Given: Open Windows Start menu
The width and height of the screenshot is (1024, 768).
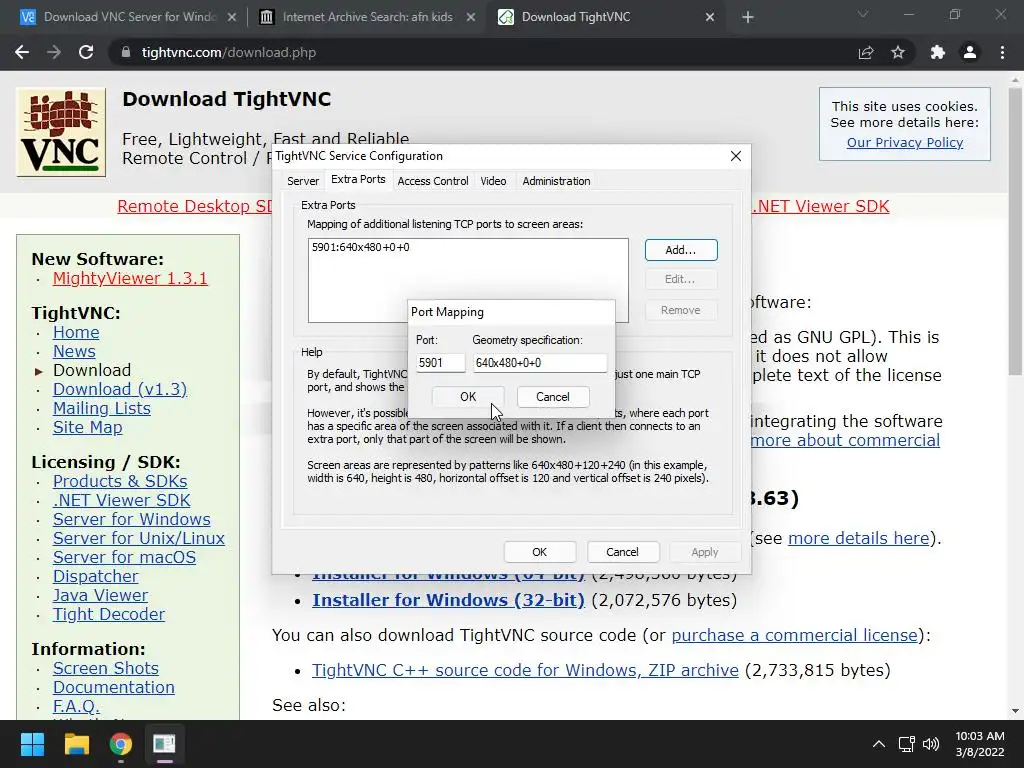Looking at the screenshot, I should (32, 744).
